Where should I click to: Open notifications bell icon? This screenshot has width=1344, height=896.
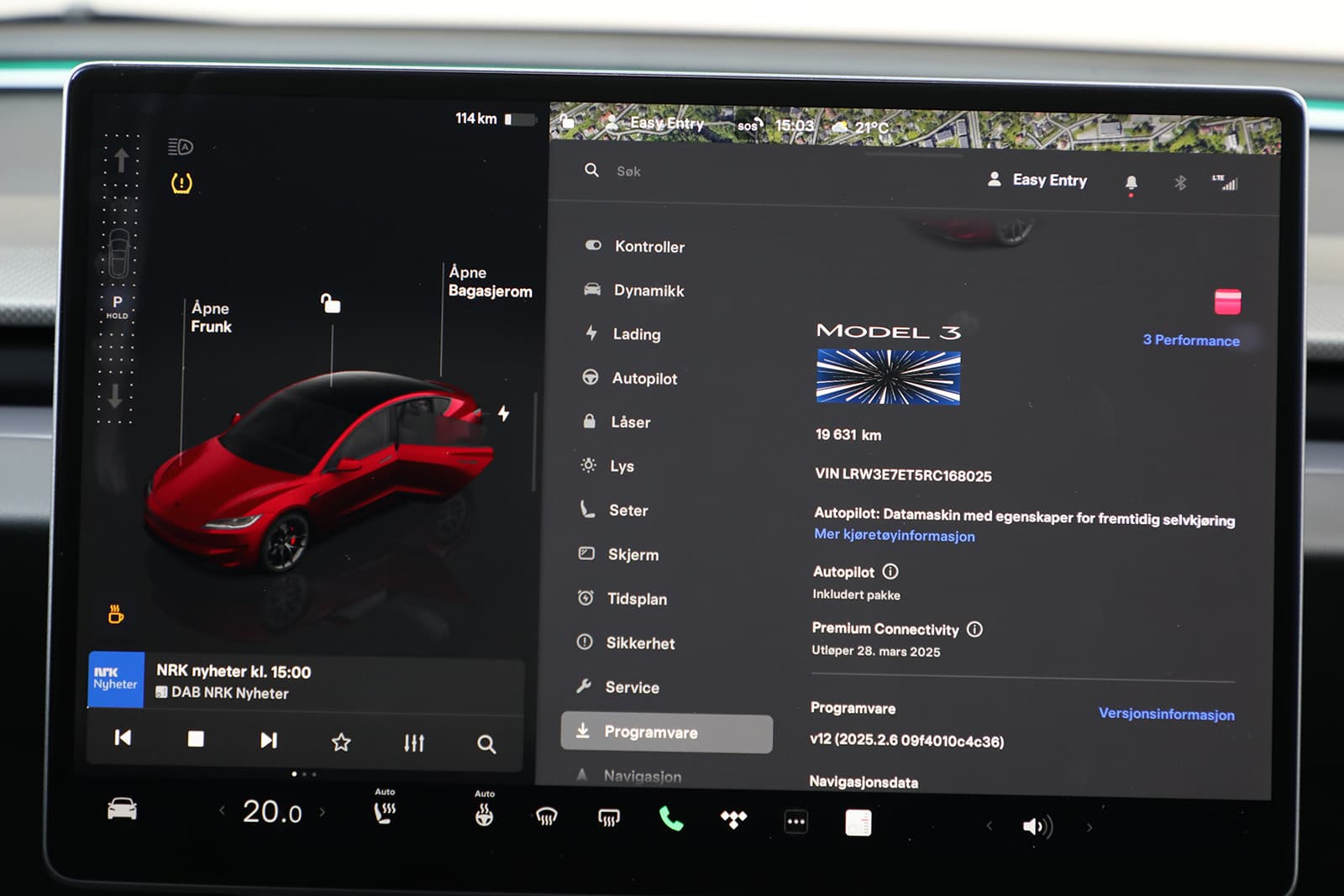(x=1131, y=182)
